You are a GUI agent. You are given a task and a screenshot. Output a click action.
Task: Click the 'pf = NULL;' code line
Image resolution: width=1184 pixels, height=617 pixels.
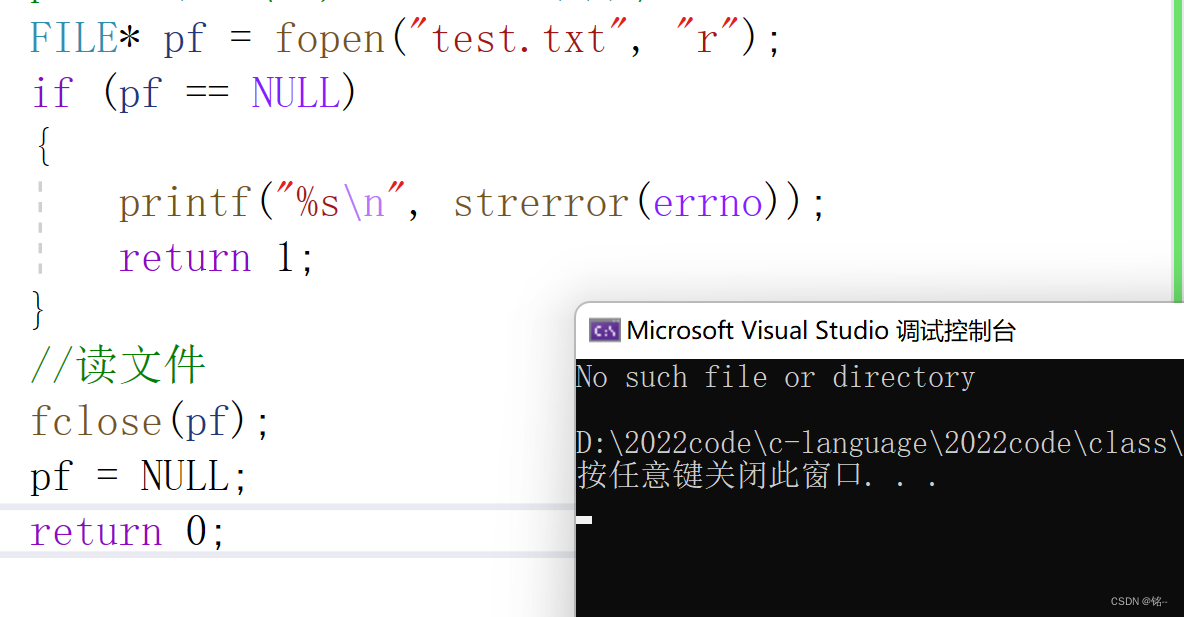138,477
